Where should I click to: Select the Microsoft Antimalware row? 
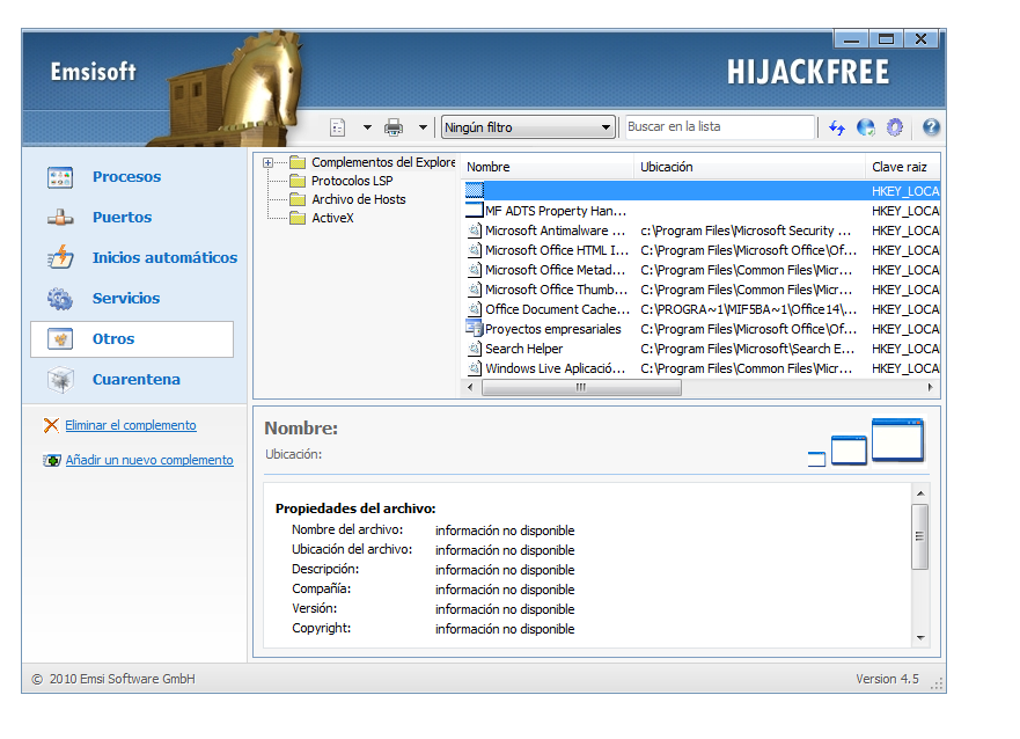point(702,231)
